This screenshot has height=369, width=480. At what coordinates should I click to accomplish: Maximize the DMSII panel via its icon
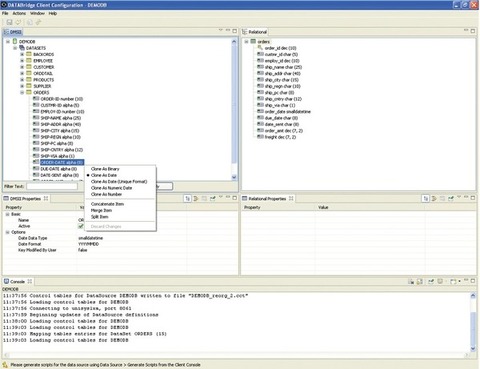(x=235, y=31)
